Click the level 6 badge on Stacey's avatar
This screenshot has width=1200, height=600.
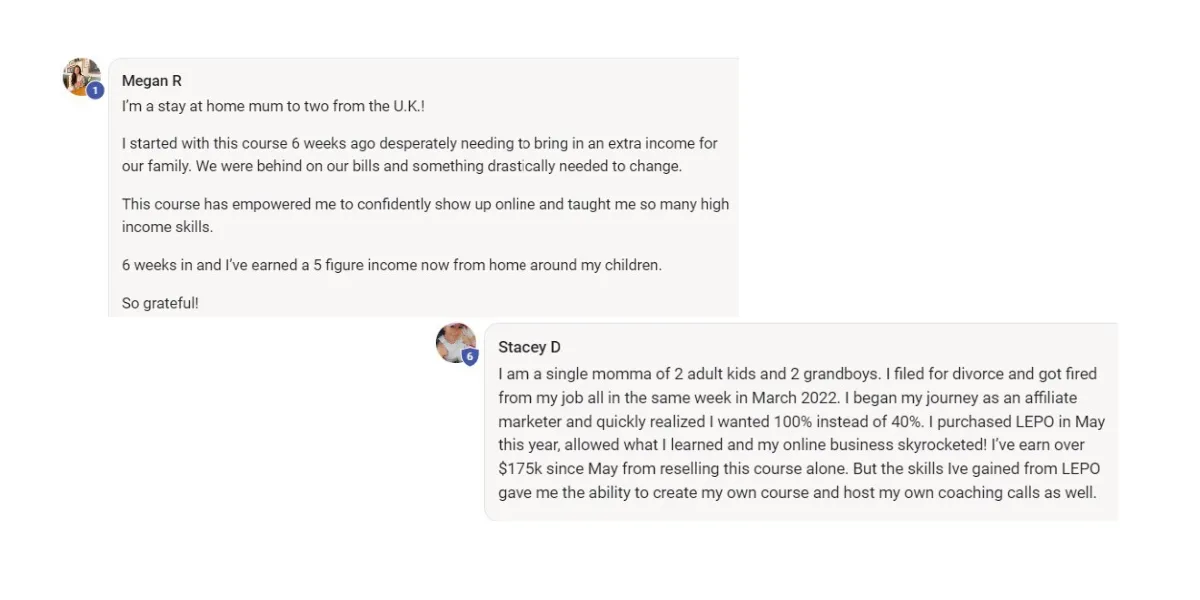tap(470, 357)
